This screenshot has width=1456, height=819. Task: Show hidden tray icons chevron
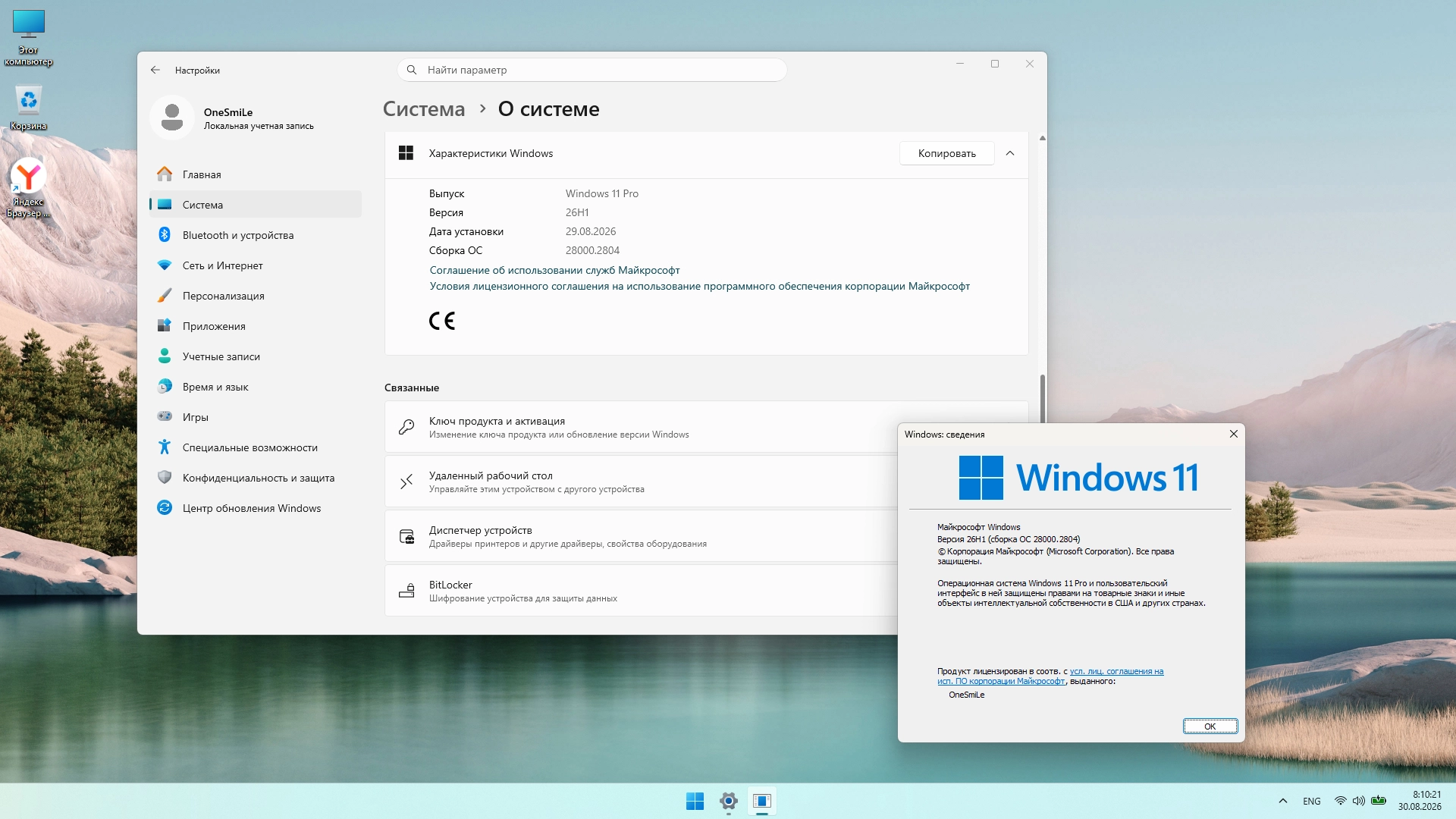[x=1283, y=801]
